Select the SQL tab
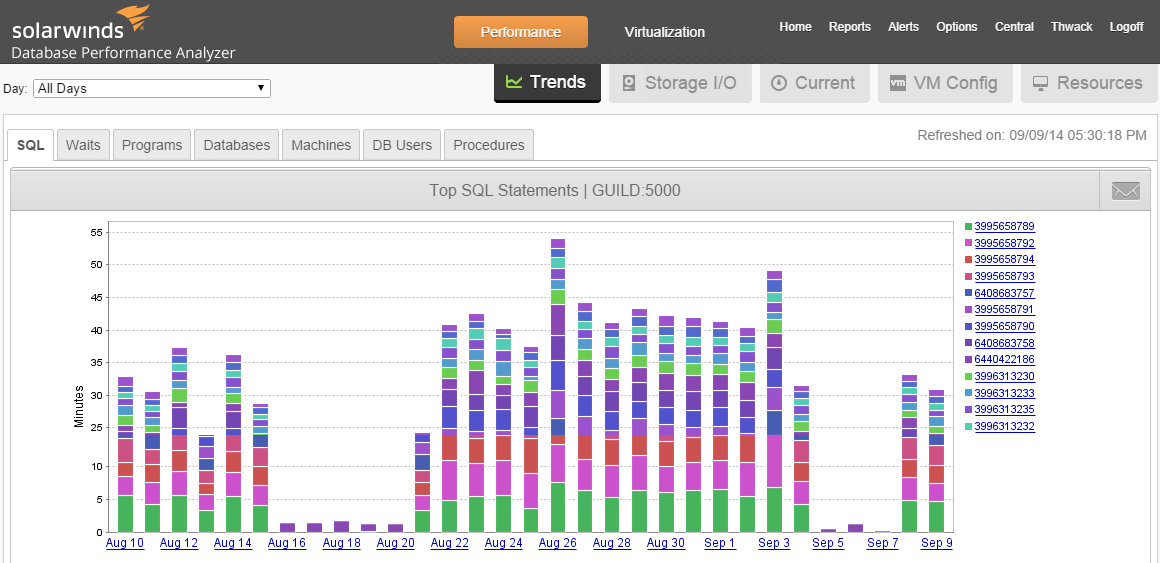 point(31,145)
